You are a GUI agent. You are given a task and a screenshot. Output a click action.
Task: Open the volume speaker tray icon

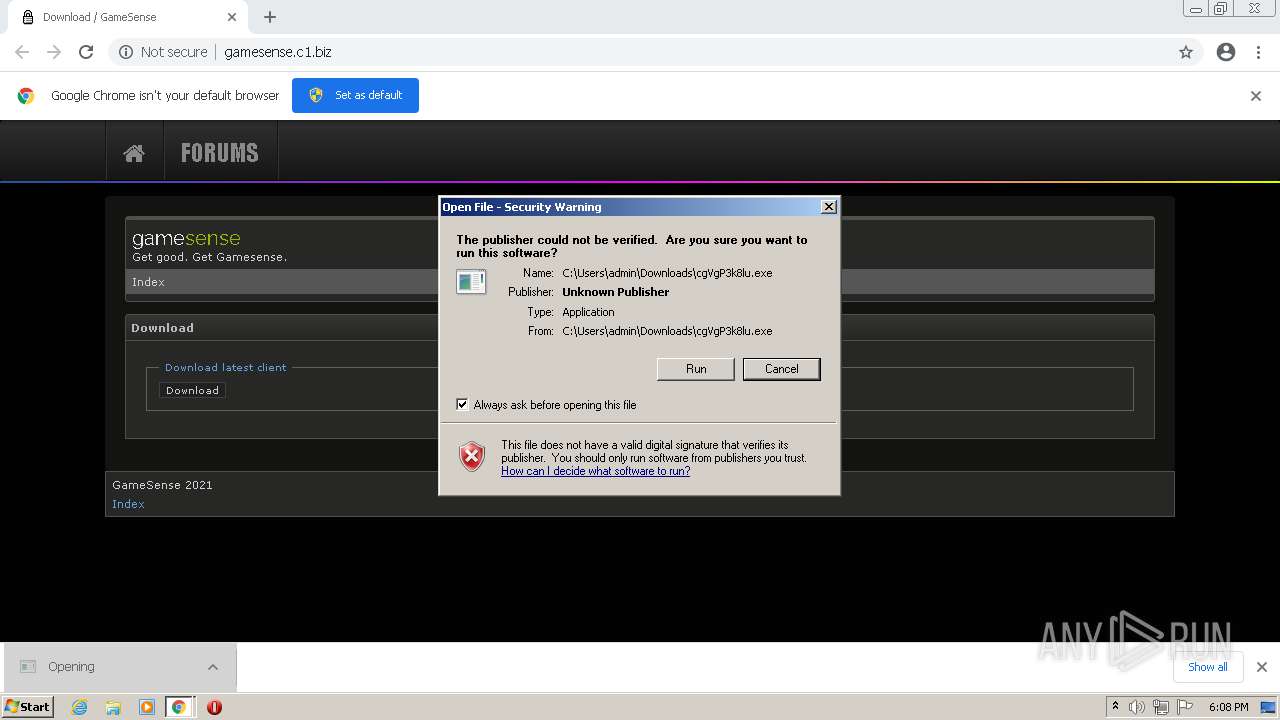click(1137, 707)
